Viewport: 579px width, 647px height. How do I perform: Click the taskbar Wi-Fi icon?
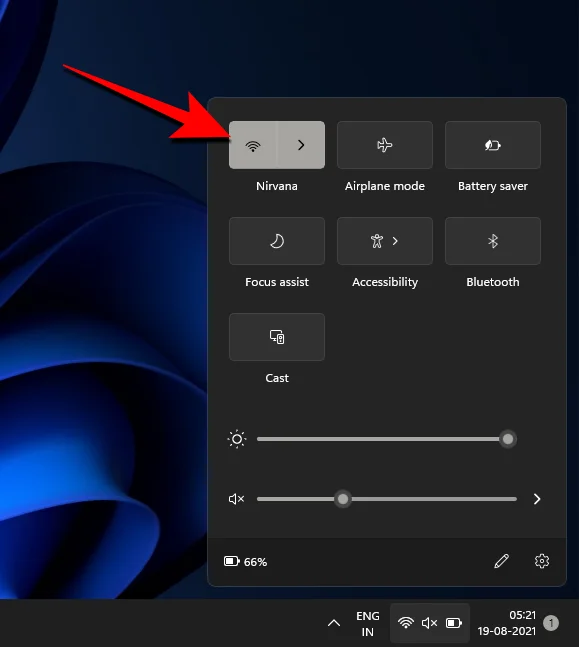[406, 623]
